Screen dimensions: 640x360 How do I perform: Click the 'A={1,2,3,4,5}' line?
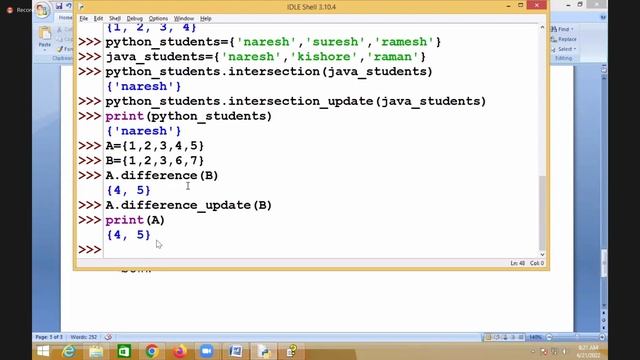click(155, 146)
